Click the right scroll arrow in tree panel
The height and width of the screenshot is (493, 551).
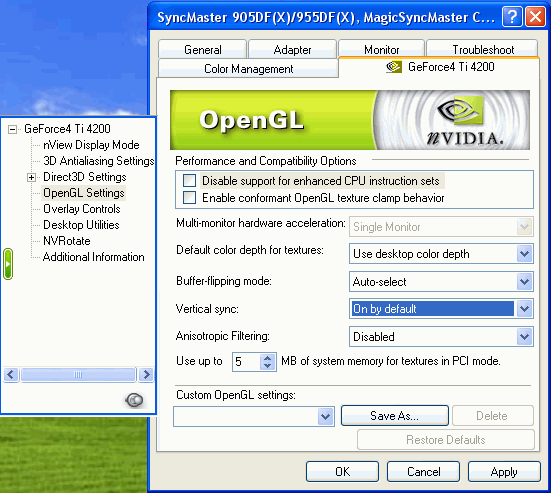coord(146,375)
